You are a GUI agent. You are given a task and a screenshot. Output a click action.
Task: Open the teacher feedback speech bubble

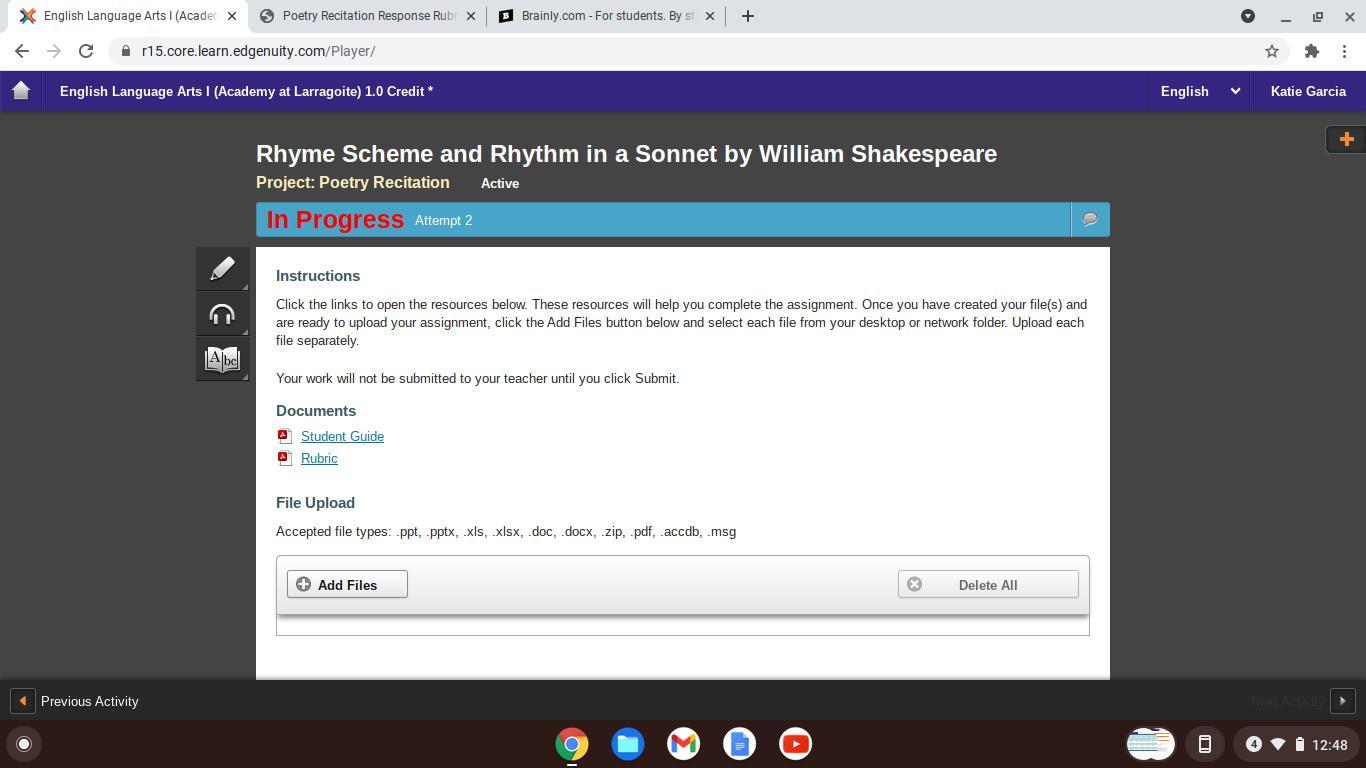click(1090, 220)
